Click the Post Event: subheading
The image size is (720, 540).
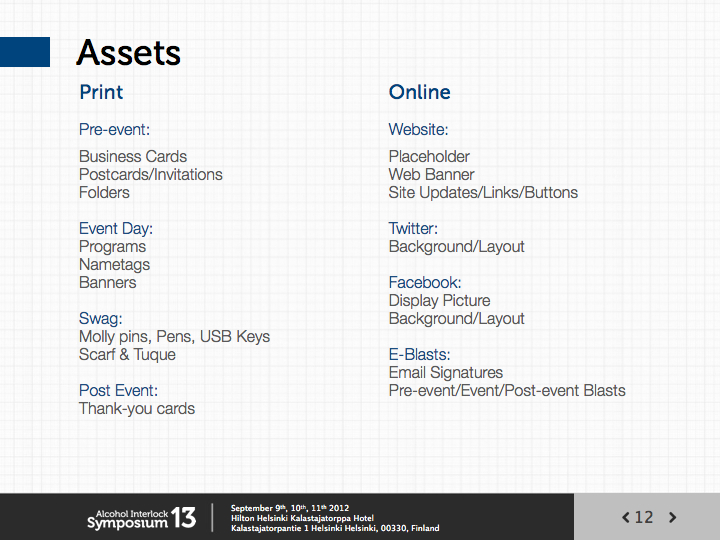pyautogui.click(x=118, y=390)
